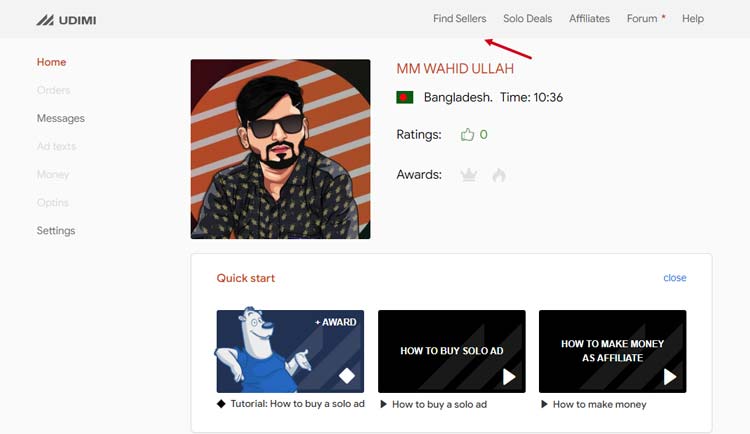
Task: Open Messages in the sidebar
Action: click(x=61, y=118)
